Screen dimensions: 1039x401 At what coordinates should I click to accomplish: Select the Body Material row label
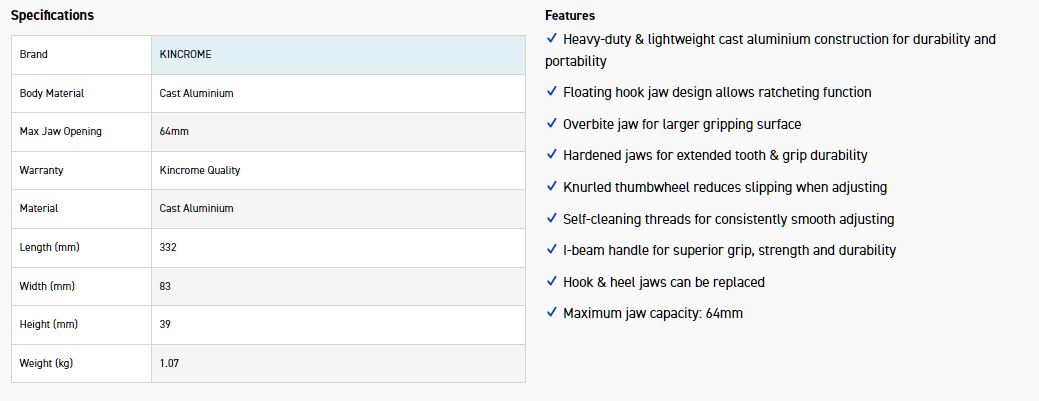click(x=52, y=93)
